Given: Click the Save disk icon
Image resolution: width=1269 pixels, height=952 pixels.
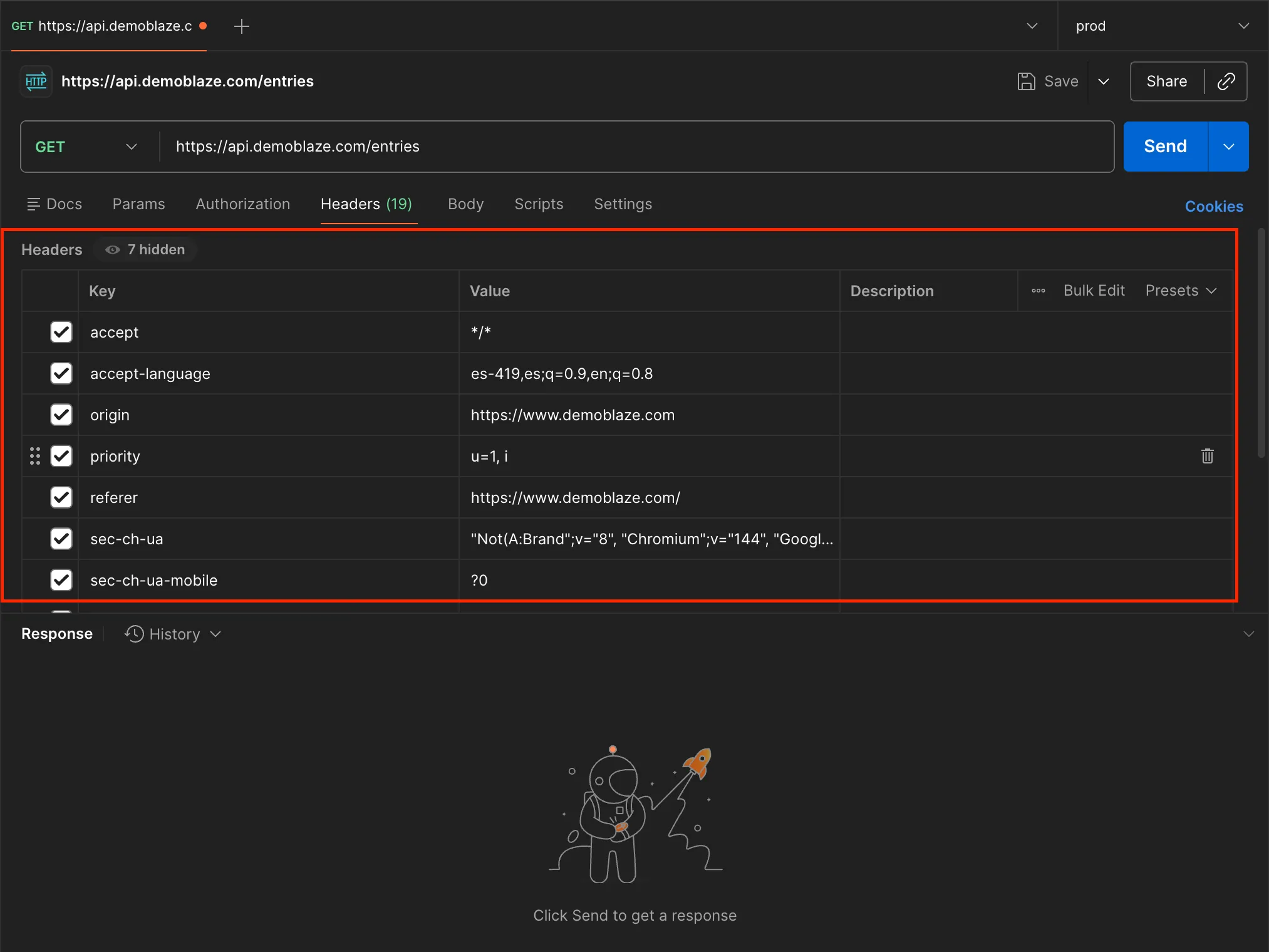Looking at the screenshot, I should [x=1026, y=81].
